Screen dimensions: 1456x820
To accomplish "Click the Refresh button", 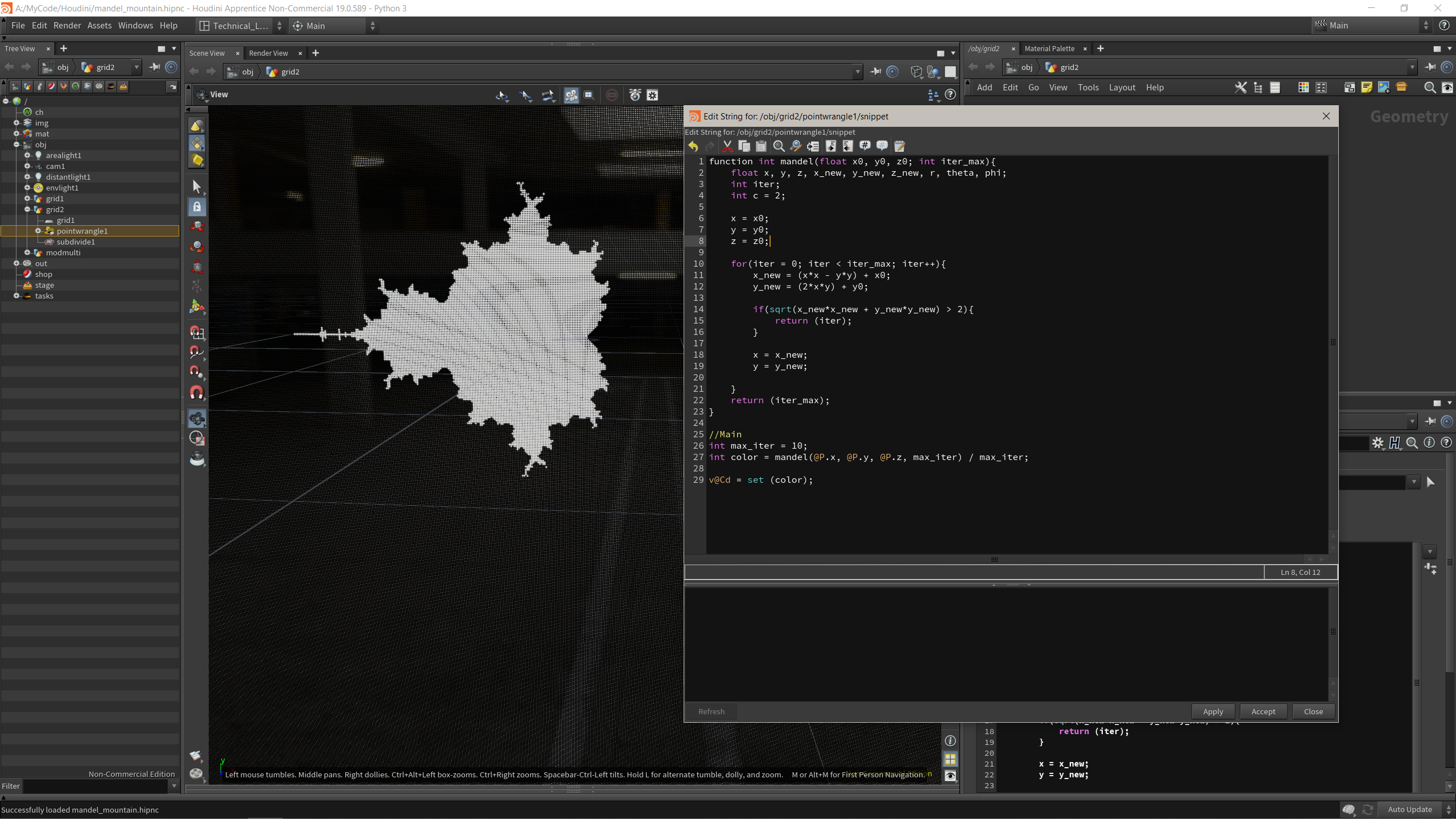I will (711, 711).
